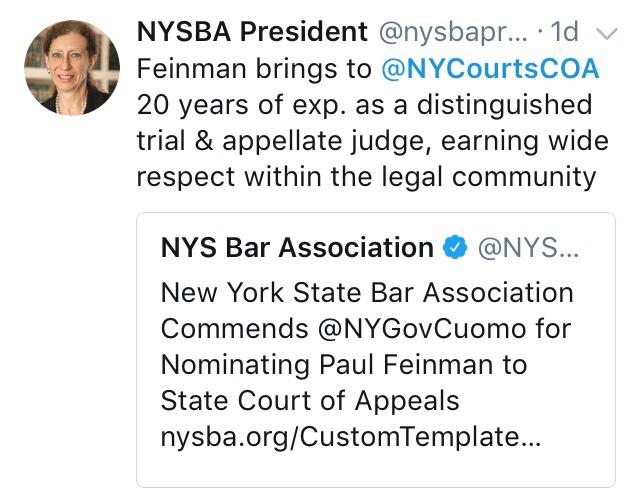Tap the "respect within the legal community" line
Screen dimensions: 640x490
pos(366,178)
